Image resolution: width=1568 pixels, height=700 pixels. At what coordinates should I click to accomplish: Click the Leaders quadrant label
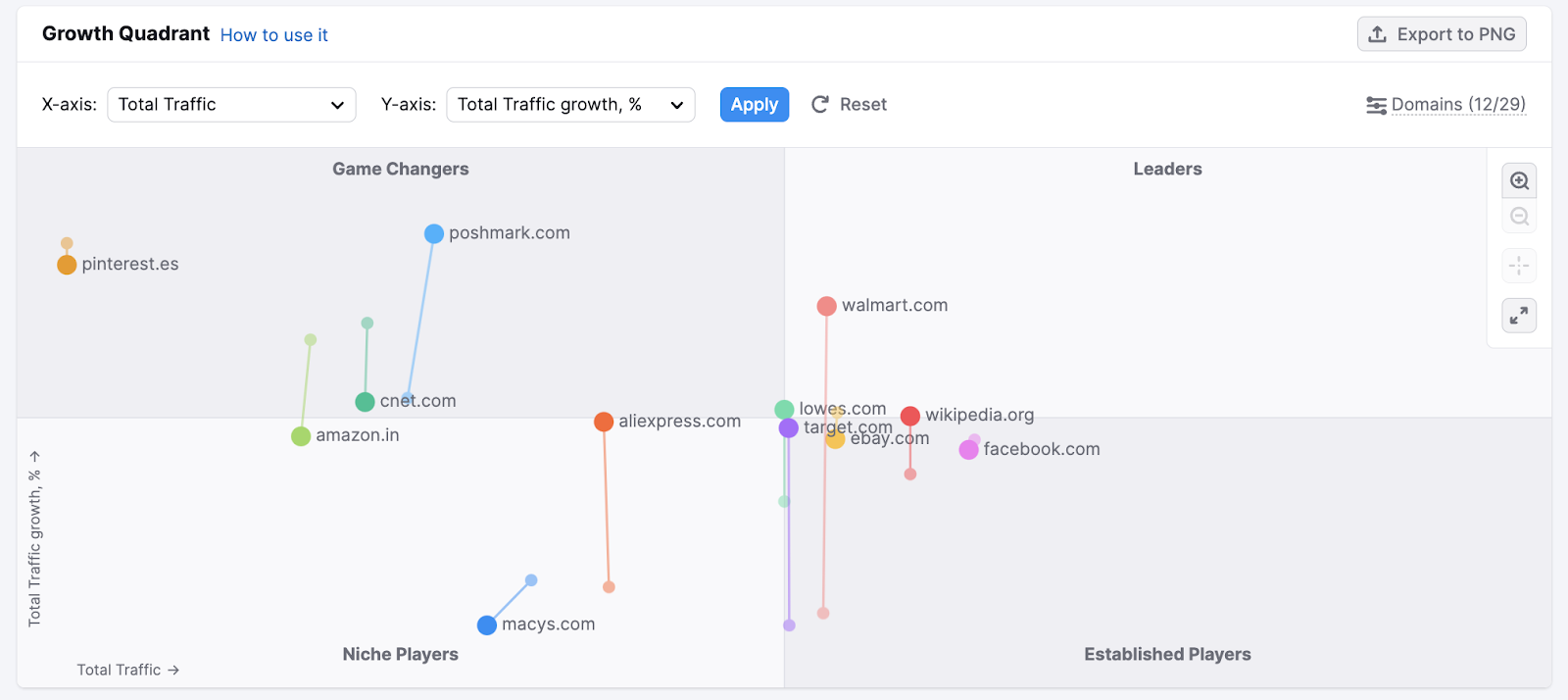(1167, 169)
